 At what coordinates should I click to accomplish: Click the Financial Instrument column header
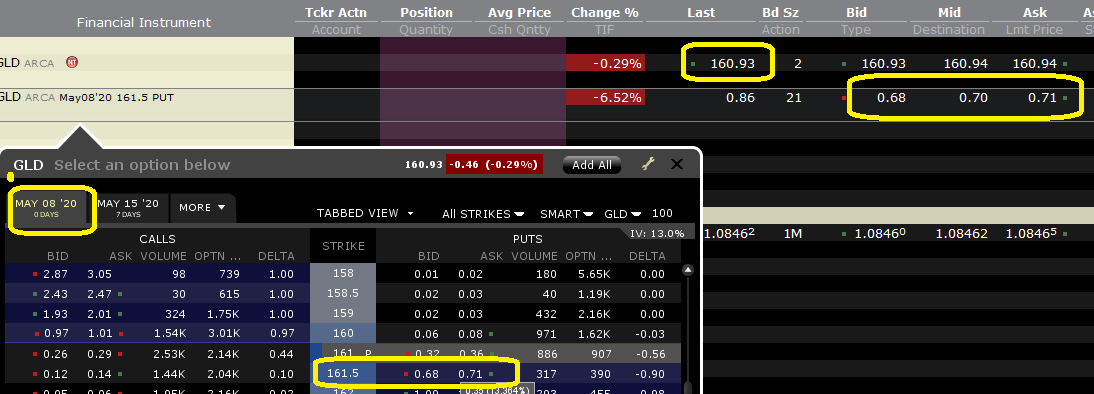(144, 22)
